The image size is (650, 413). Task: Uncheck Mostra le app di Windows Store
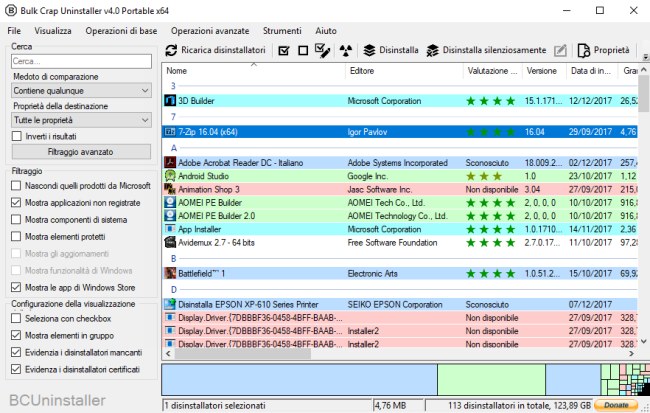(x=16, y=287)
